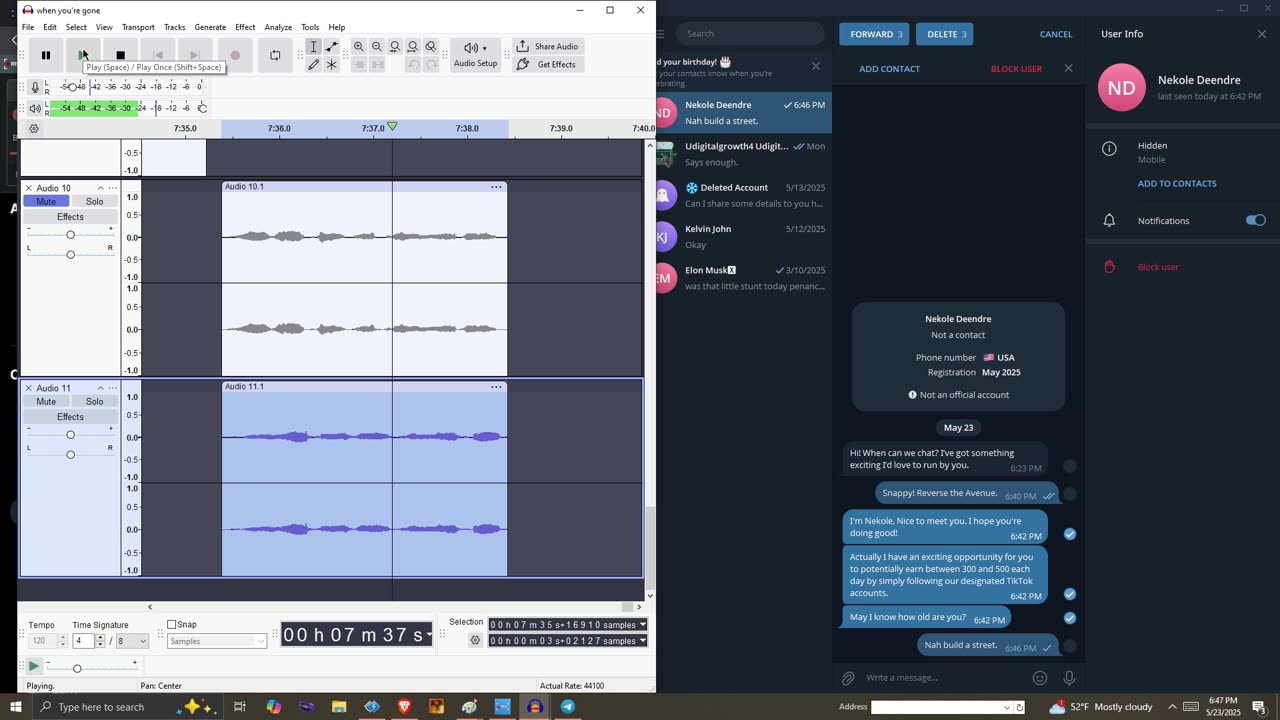Zoom out on the timeline
The width and height of the screenshot is (1280, 720).
pos(377,47)
